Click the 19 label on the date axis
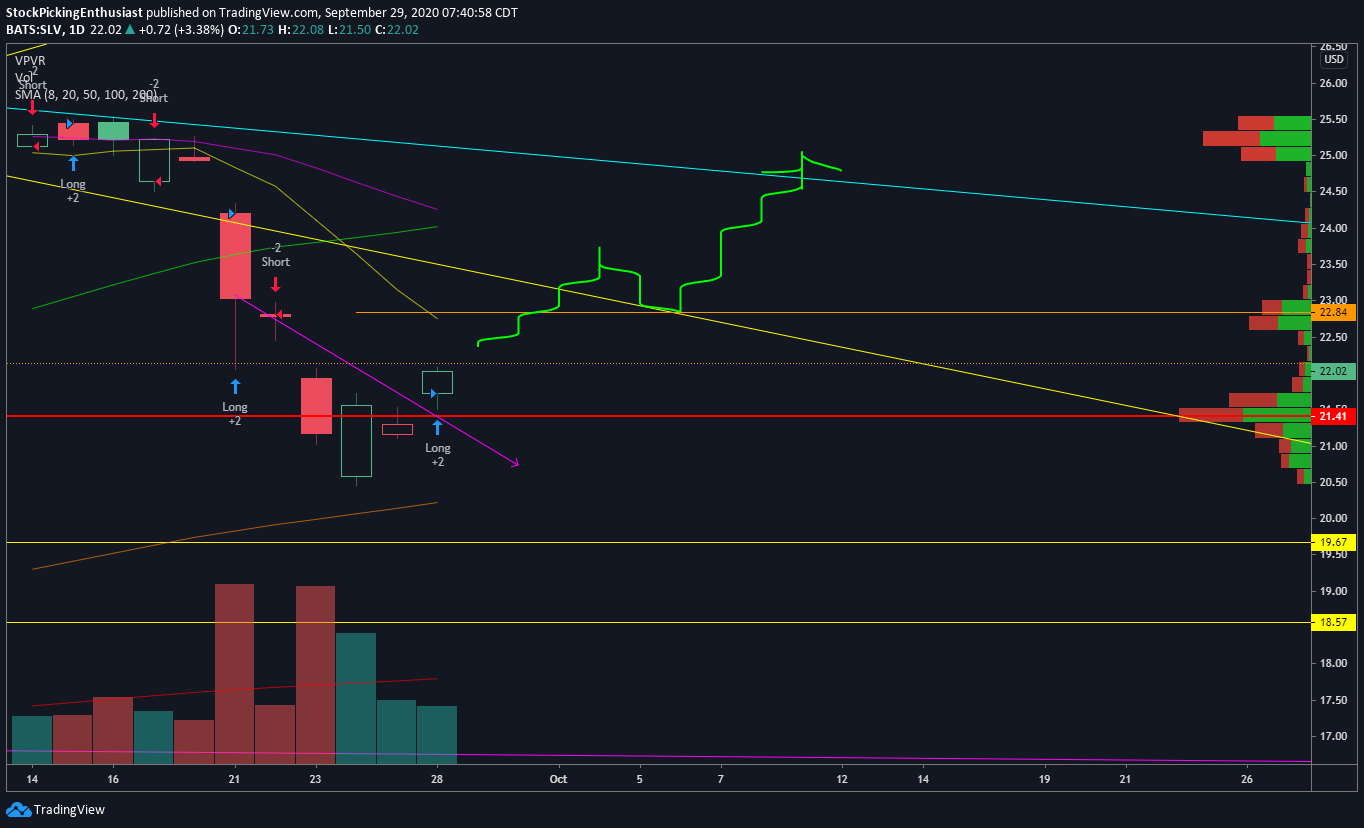Viewport: 1364px width, 828px height. click(x=1044, y=778)
